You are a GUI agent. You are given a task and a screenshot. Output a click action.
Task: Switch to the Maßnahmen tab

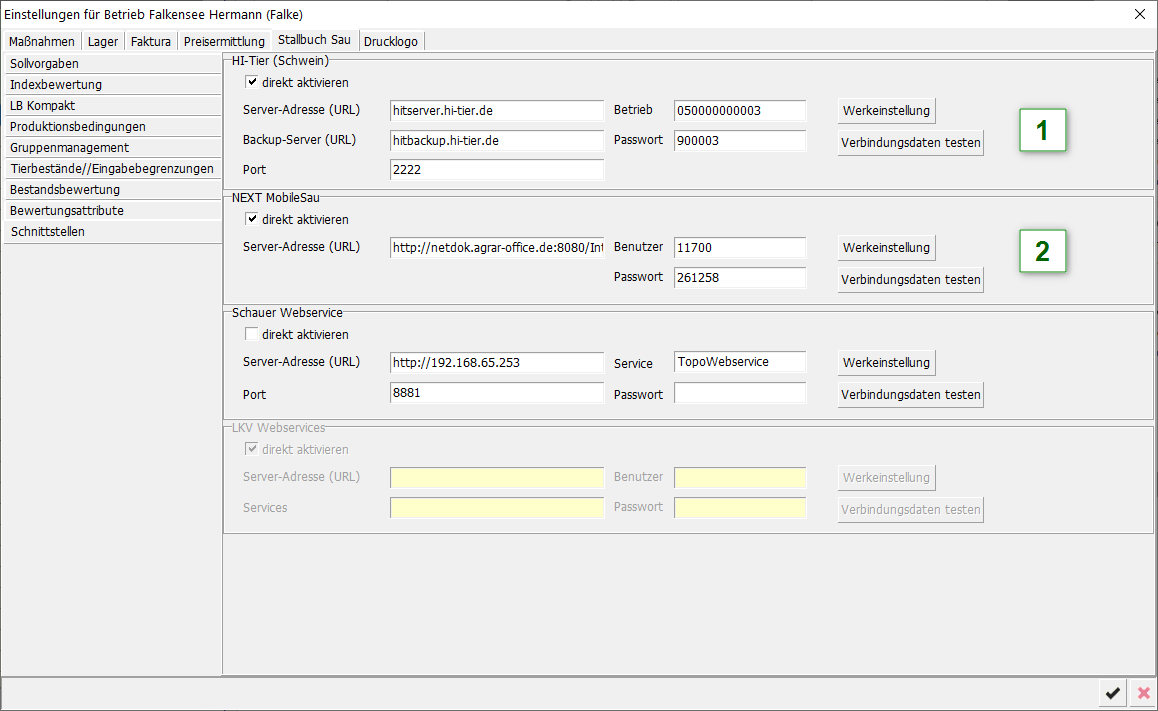(x=42, y=42)
